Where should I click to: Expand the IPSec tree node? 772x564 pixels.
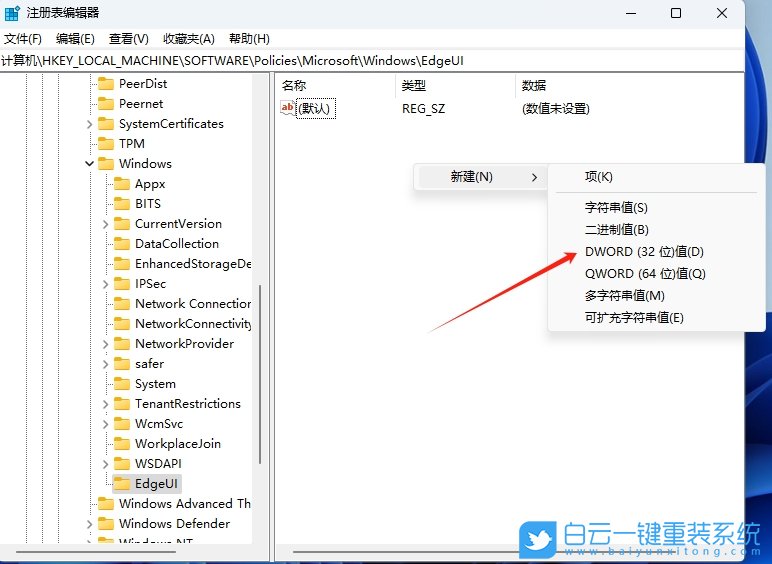[105, 284]
